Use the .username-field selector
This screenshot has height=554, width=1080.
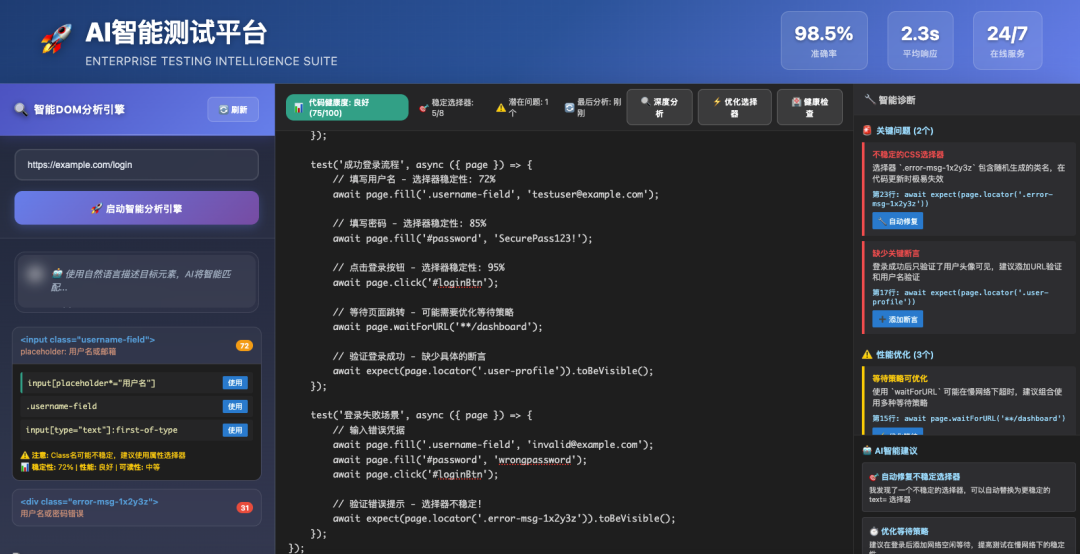(x=235, y=407)
